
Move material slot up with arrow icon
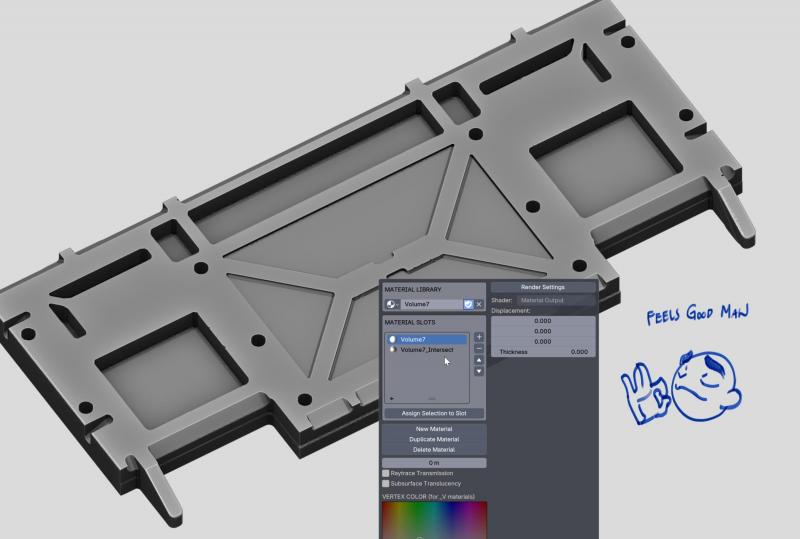point(479,360)
